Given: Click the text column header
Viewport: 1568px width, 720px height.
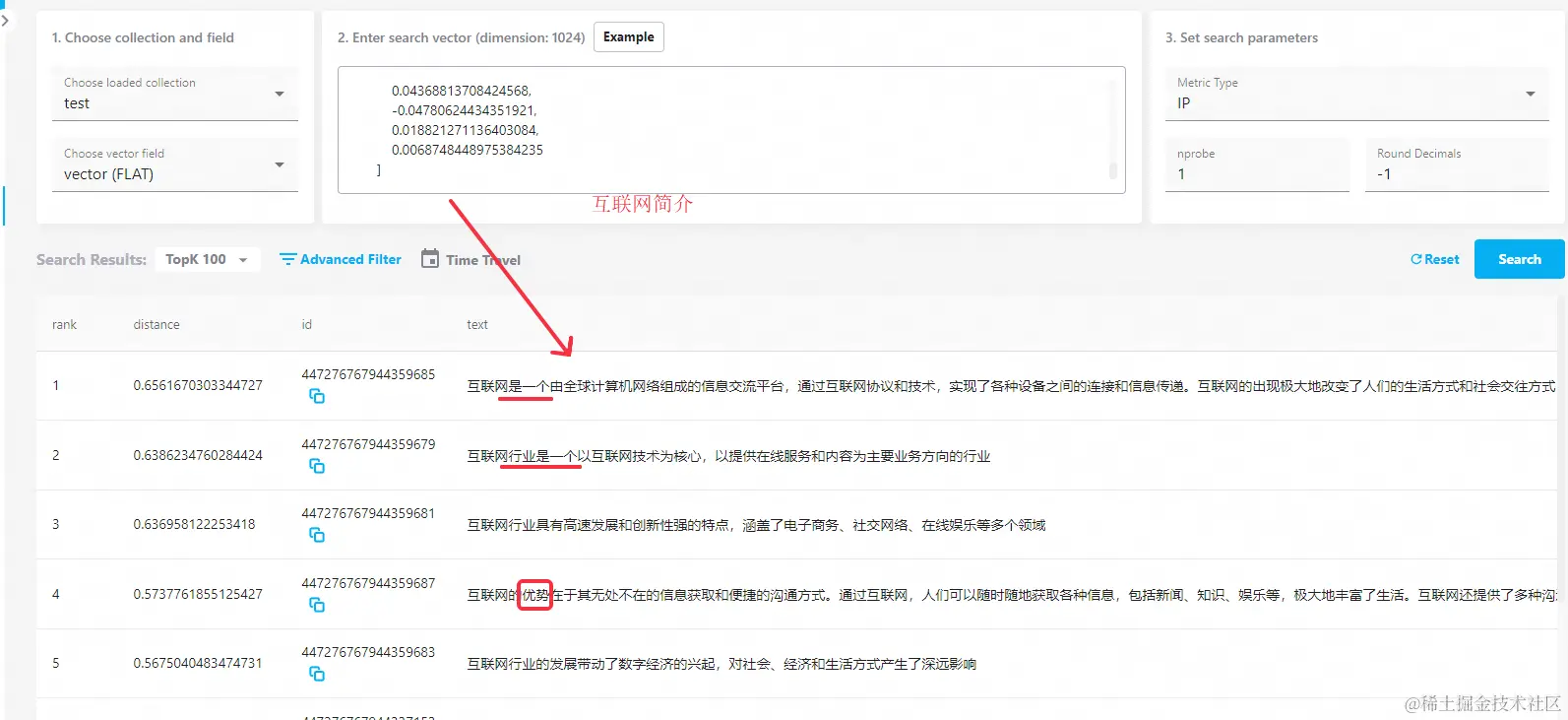Looking at the screenshot, I should [477, 324].
